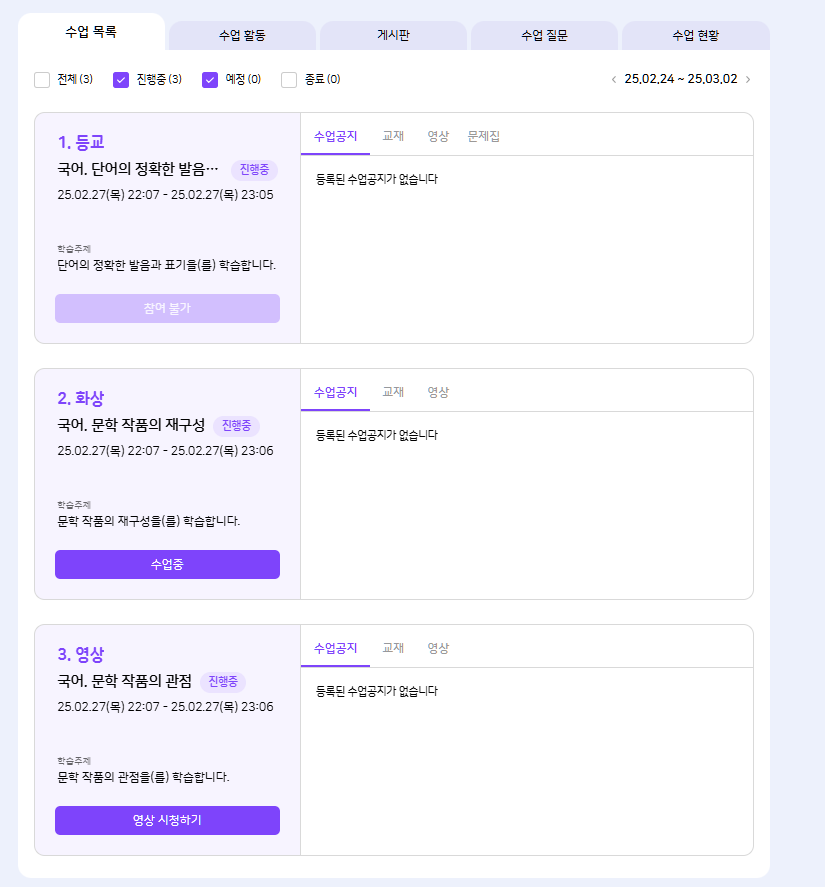Uncheck the 진행중 (3) filter
This screenshot has height=887, width=825.
(x=121, y=80)
